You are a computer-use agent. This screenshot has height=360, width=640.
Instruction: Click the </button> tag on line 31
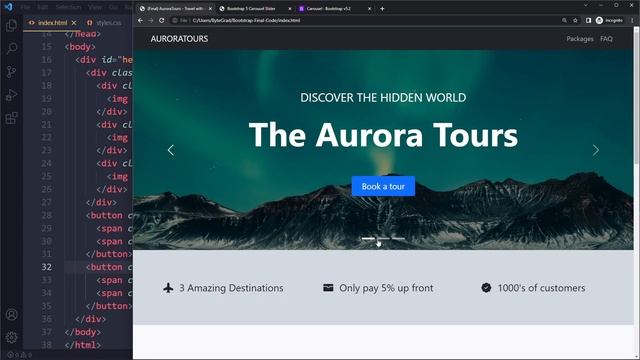(x=109, y=254)
